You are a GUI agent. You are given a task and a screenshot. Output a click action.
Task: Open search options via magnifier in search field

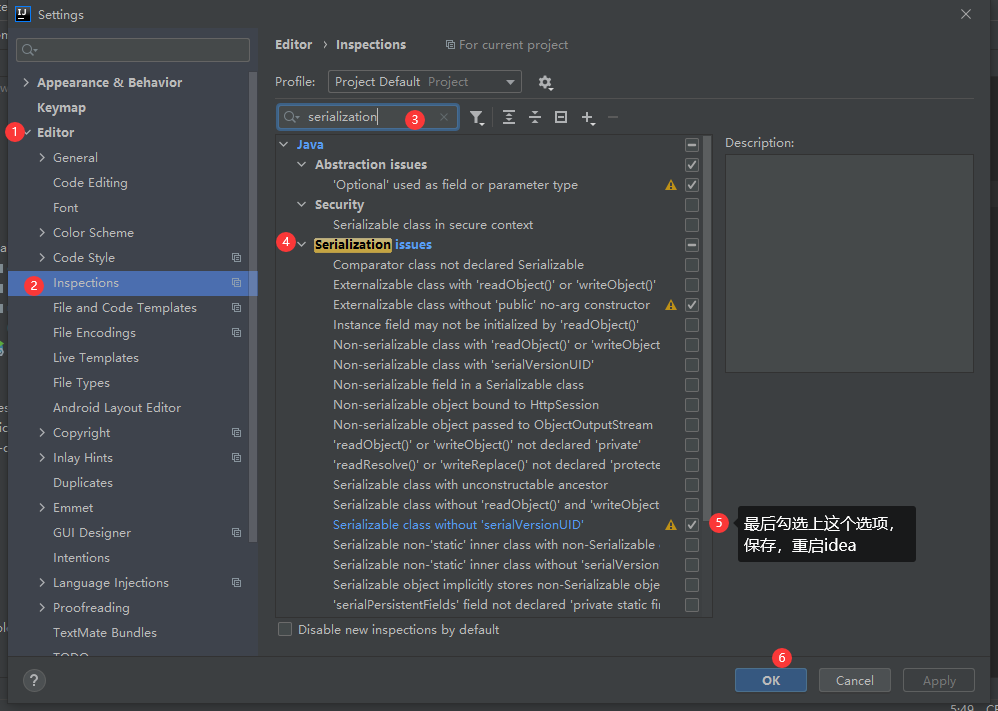[x=291, y=117]
